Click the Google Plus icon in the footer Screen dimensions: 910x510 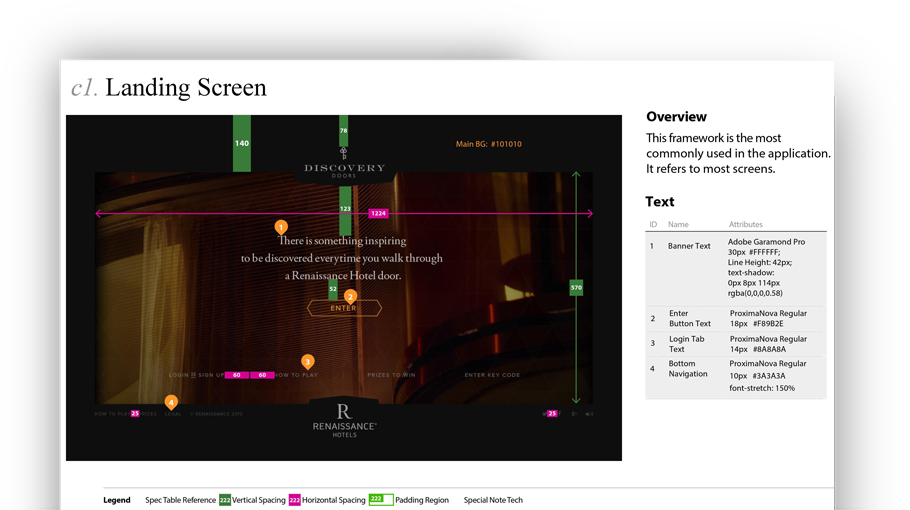pyautogui.click(x=575, y=414)
